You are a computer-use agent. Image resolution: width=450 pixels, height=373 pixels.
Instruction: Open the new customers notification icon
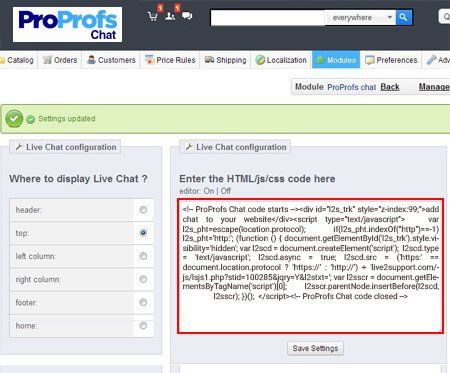tap(170, 16)
